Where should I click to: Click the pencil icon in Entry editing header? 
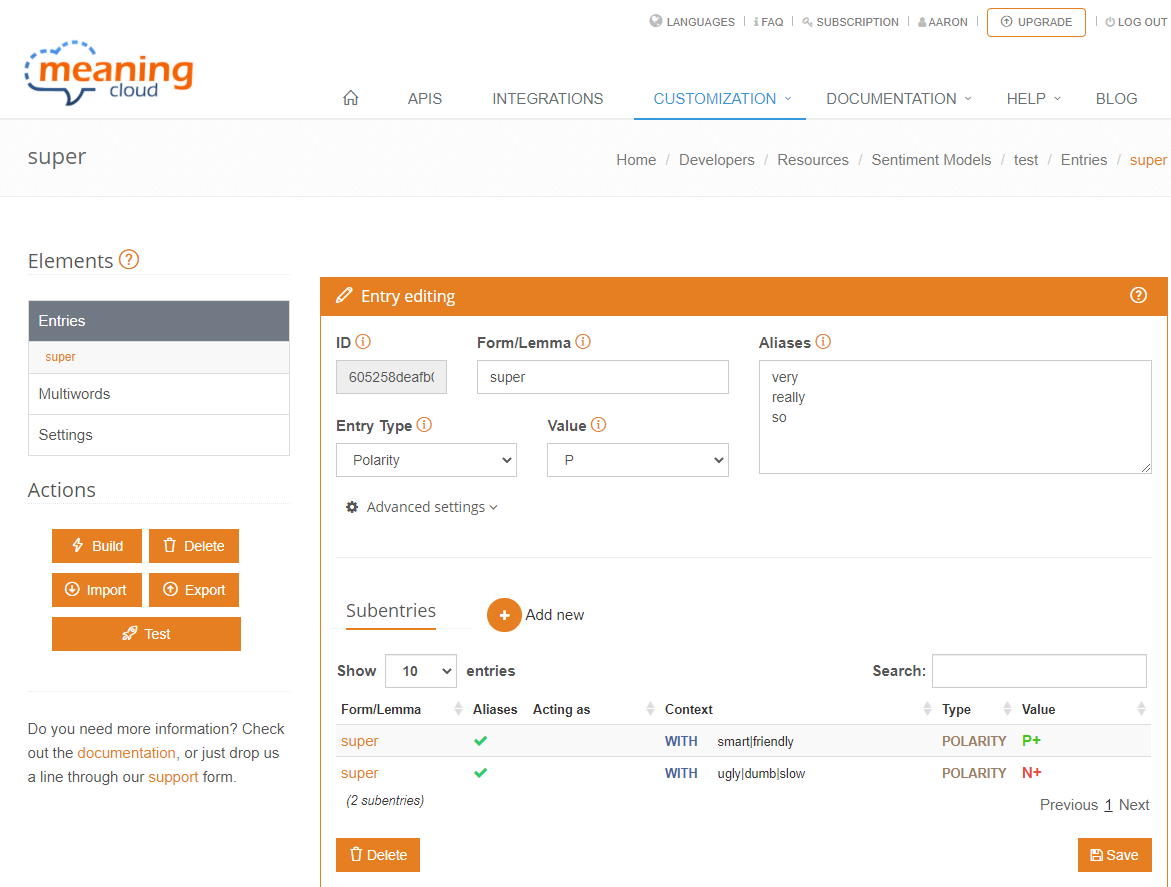[344, 296]
